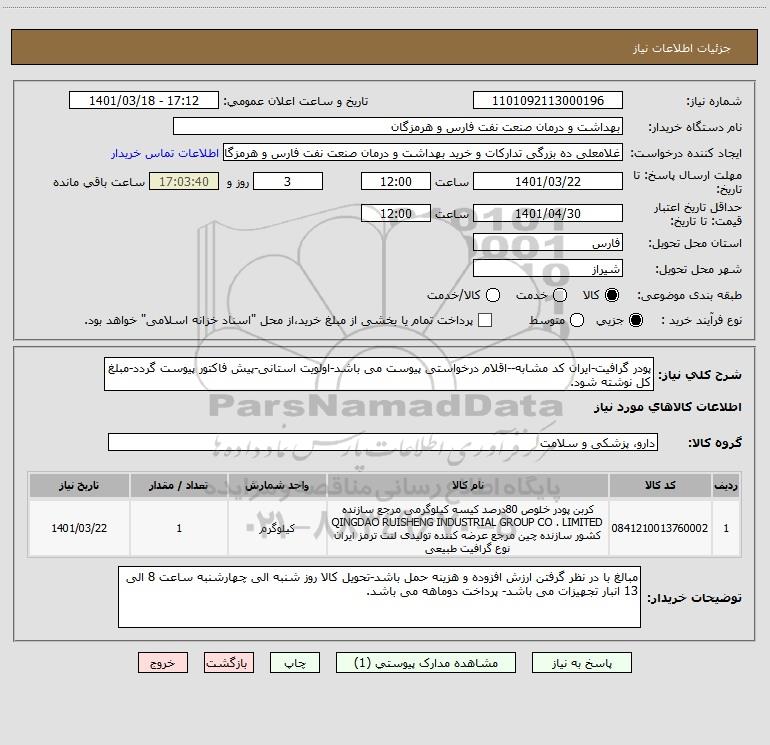The image size is (770, 745).
Task: Open 'اطلاعات تماس خریدار' link
Action: pos(165,153)
